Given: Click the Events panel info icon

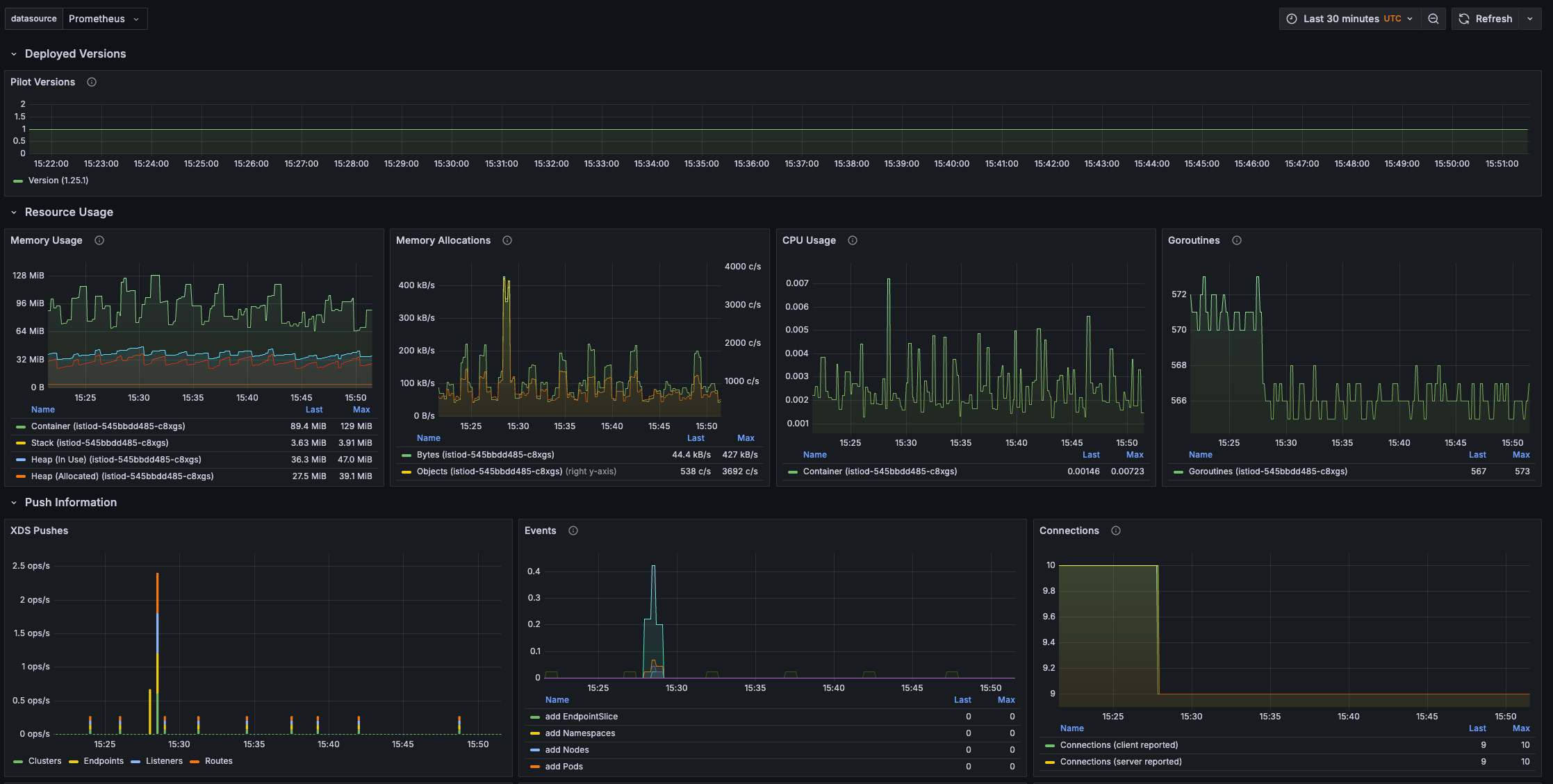Looking at the screenshot, I should (x=573, y=531).
